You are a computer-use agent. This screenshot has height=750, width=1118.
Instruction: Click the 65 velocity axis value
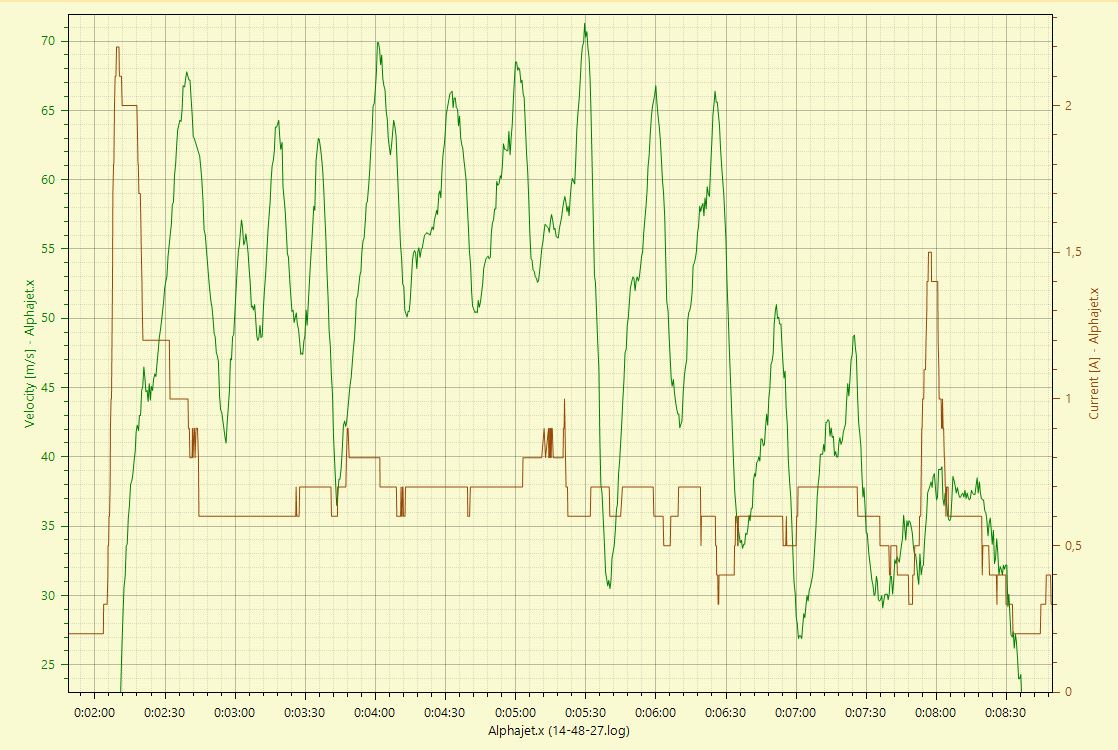[x=48, y=111]
